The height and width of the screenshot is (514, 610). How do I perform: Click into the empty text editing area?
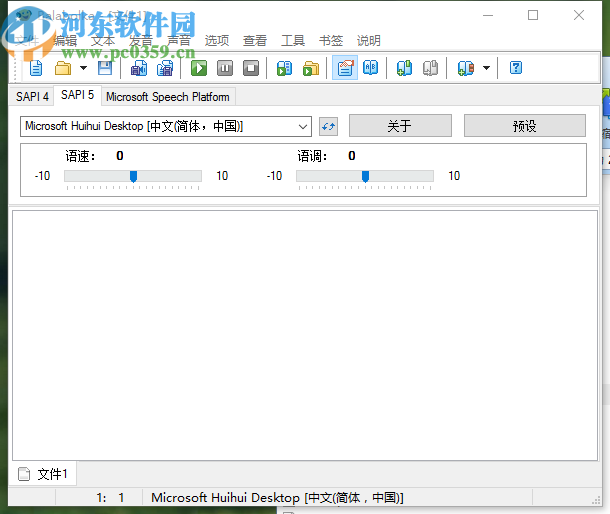point(305,335)
